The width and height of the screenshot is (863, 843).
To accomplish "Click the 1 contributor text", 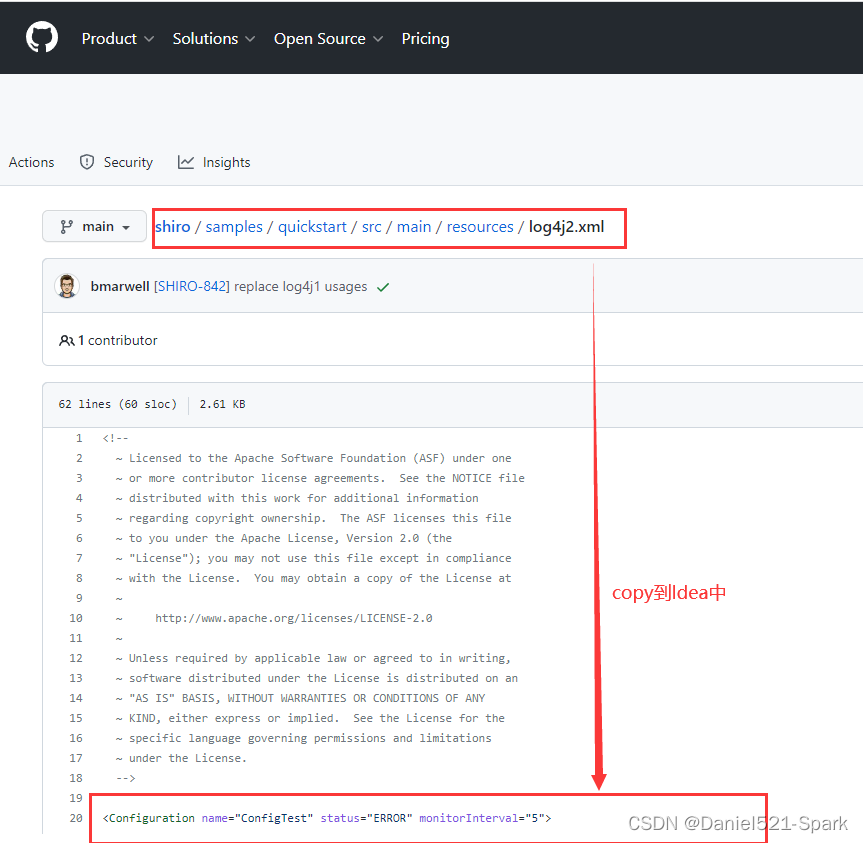I will (x=118, y=341).
